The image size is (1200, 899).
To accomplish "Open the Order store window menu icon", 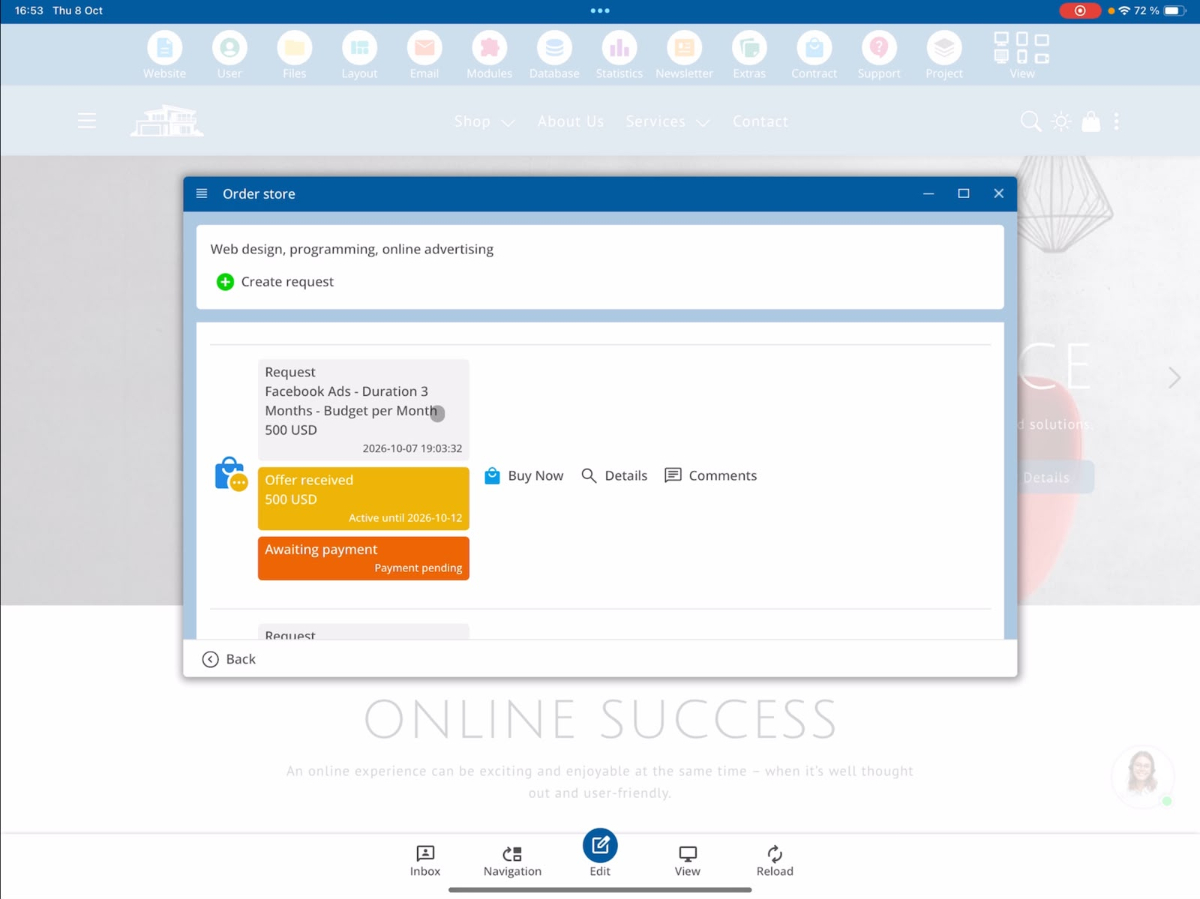I will (x=202, y=194).
